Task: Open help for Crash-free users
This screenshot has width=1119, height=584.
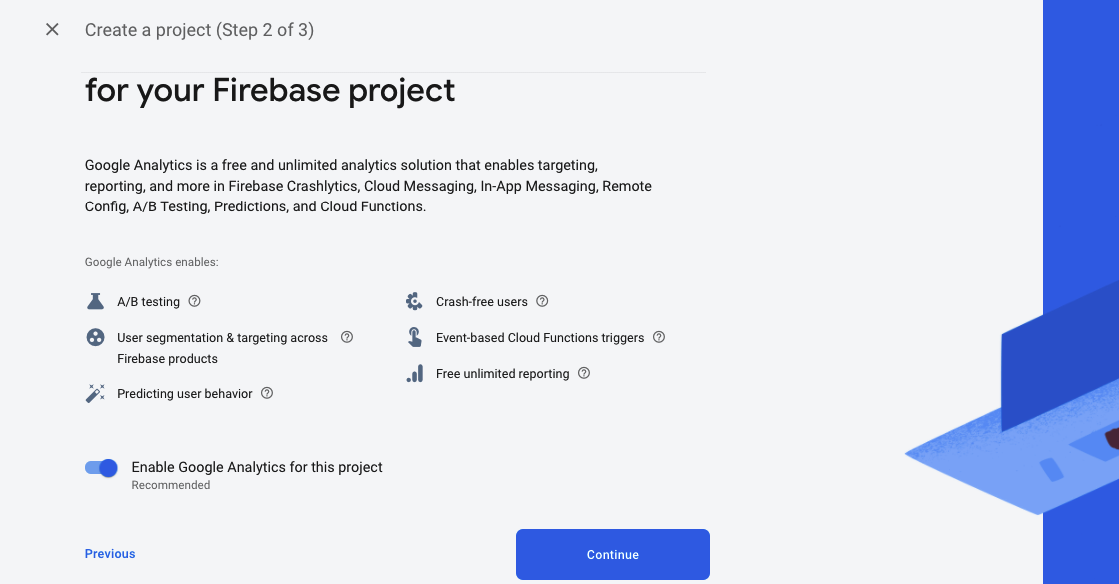Action: (542, 301)
